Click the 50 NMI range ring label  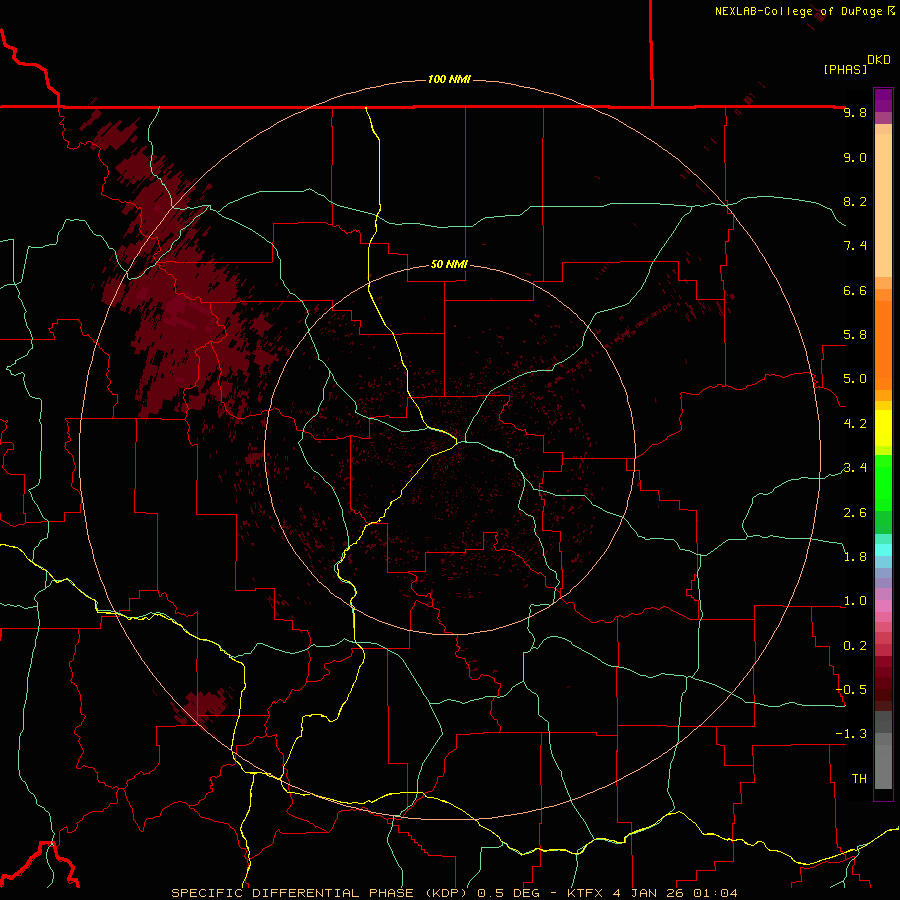(x=449, y=264)
